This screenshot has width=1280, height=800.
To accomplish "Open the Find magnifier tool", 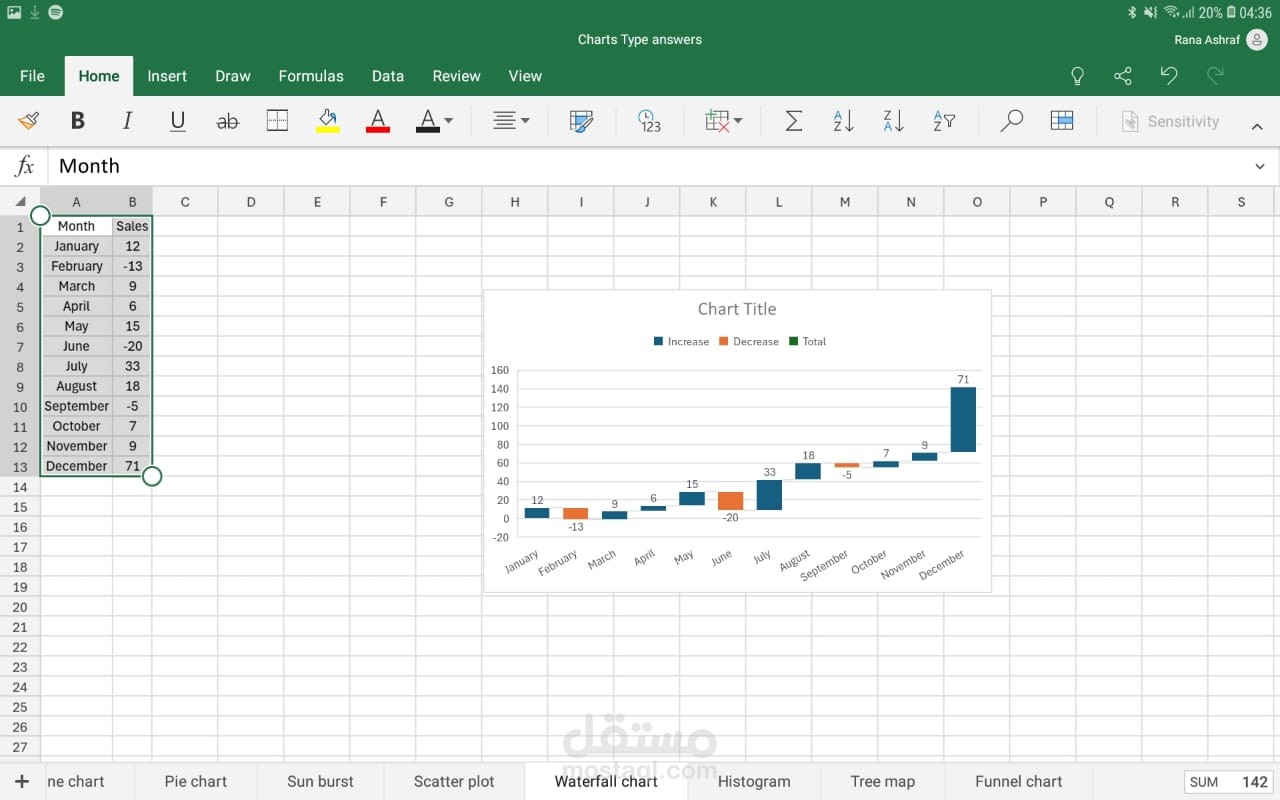I will click(1011, 121).
